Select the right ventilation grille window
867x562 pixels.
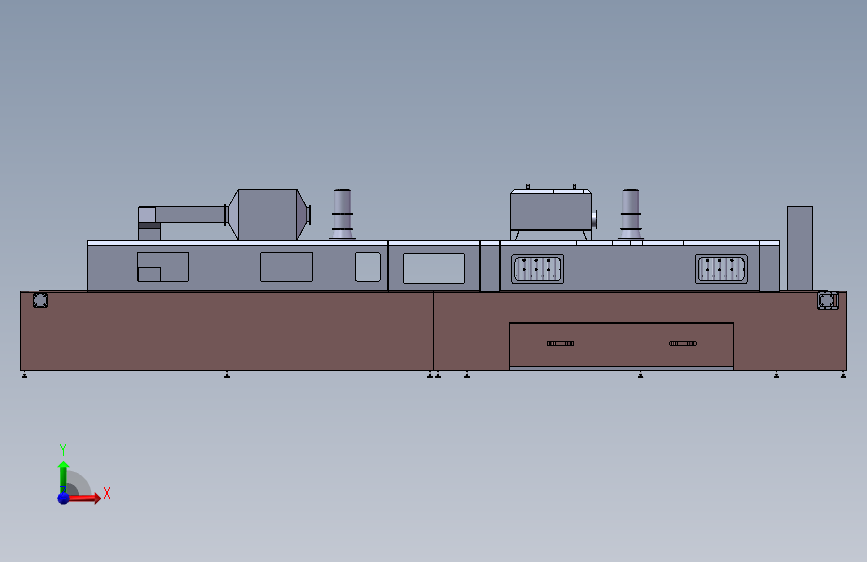[721, 269]
